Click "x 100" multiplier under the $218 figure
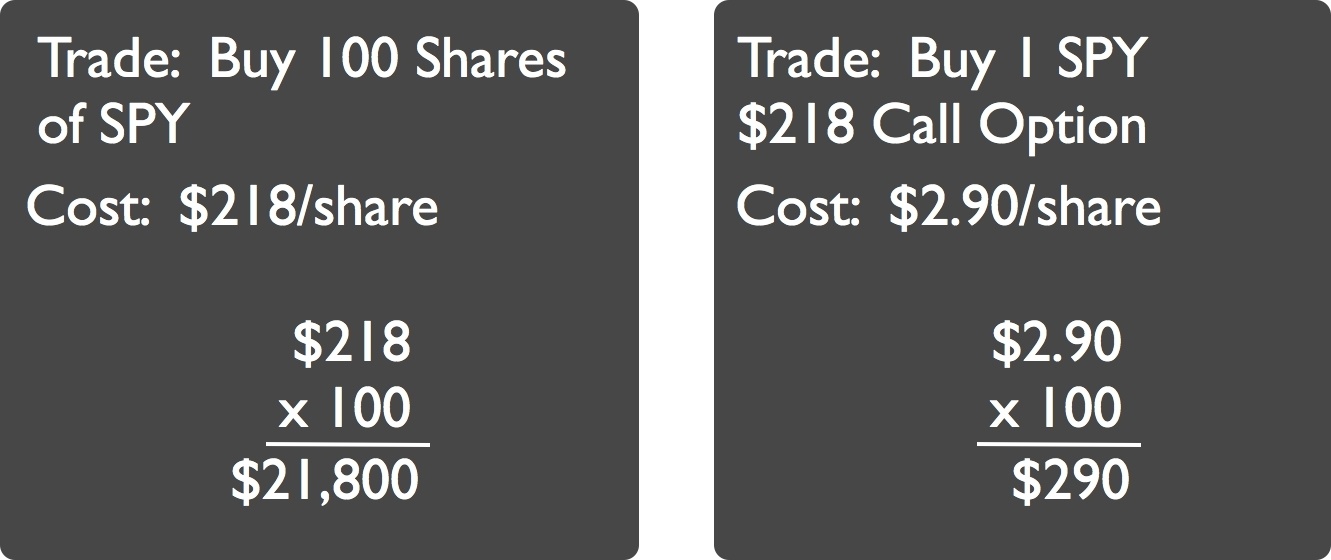This screenshot has height=560, width=1331. 344,409
